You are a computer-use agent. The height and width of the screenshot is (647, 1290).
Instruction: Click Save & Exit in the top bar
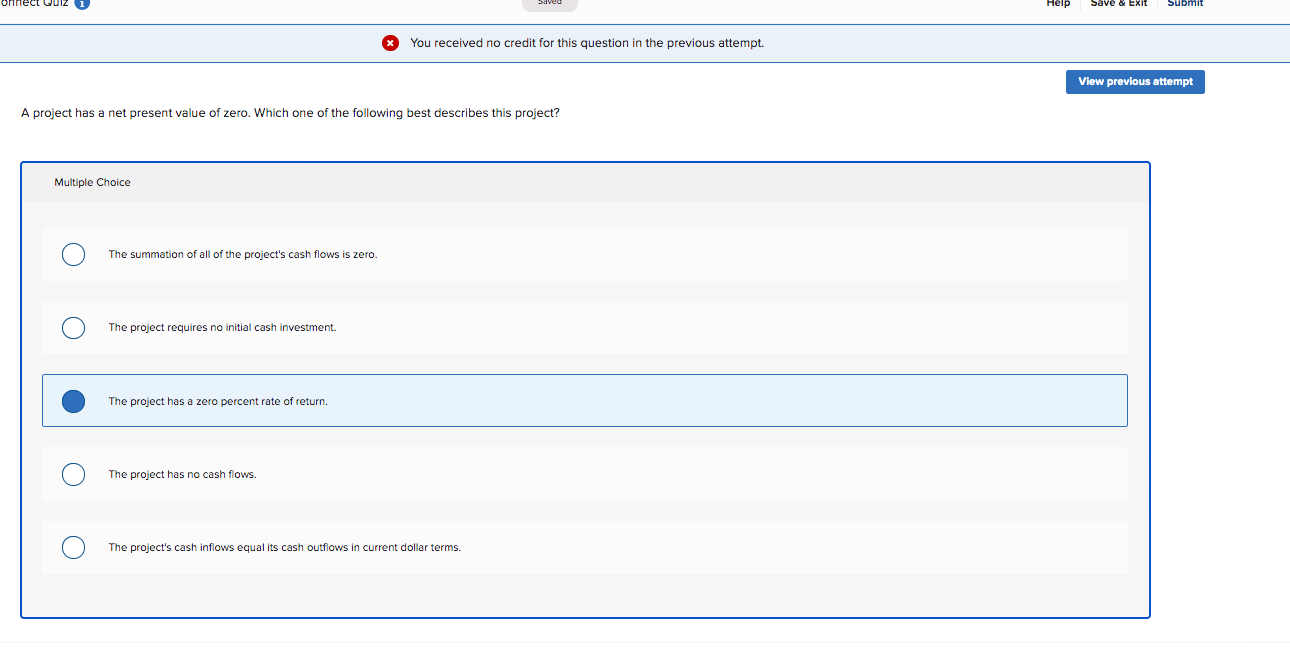1119,4
